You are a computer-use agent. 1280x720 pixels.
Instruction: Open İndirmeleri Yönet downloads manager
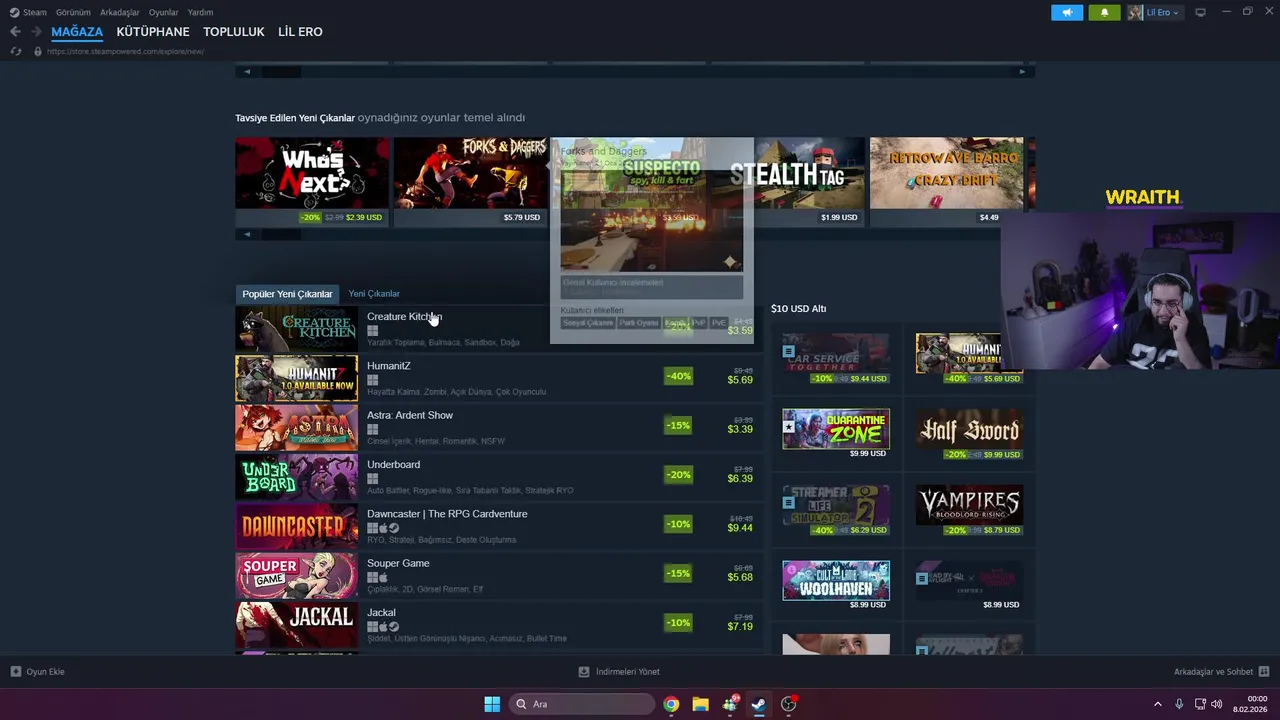click(619, 672)
